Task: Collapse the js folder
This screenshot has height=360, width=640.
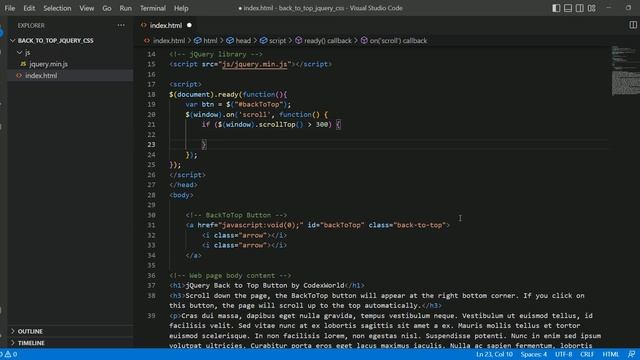Action: (27, 52)
